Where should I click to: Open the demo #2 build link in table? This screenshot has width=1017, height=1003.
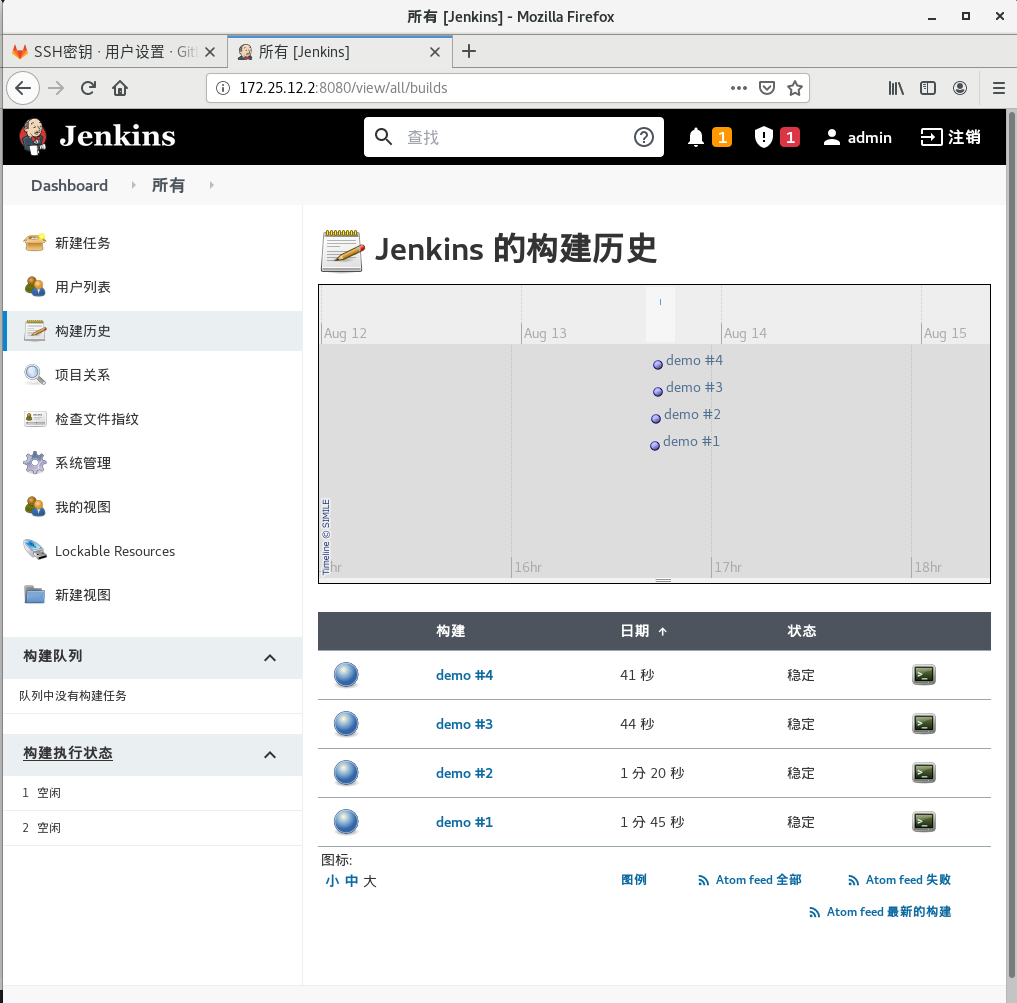coord(464,773)
